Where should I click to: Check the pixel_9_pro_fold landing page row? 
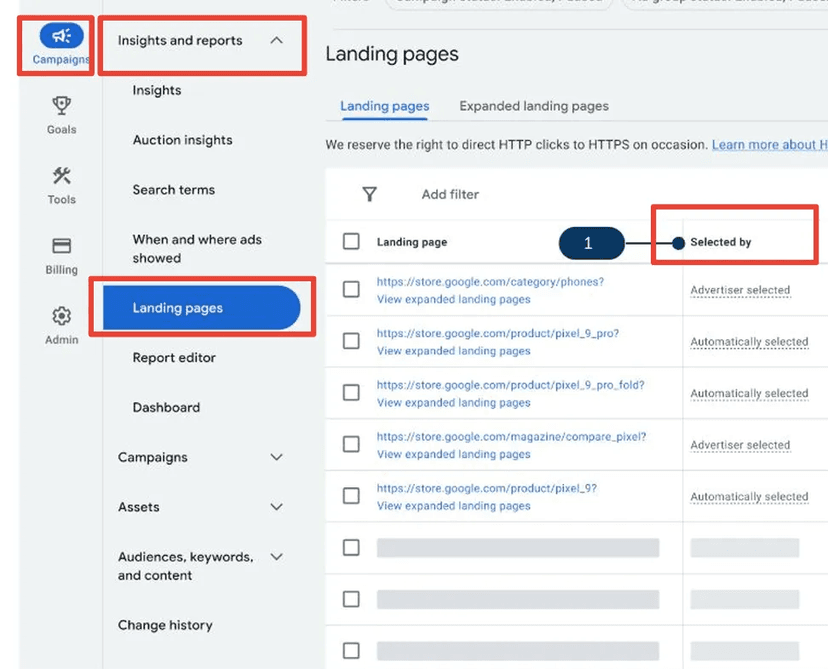(351, 392)
